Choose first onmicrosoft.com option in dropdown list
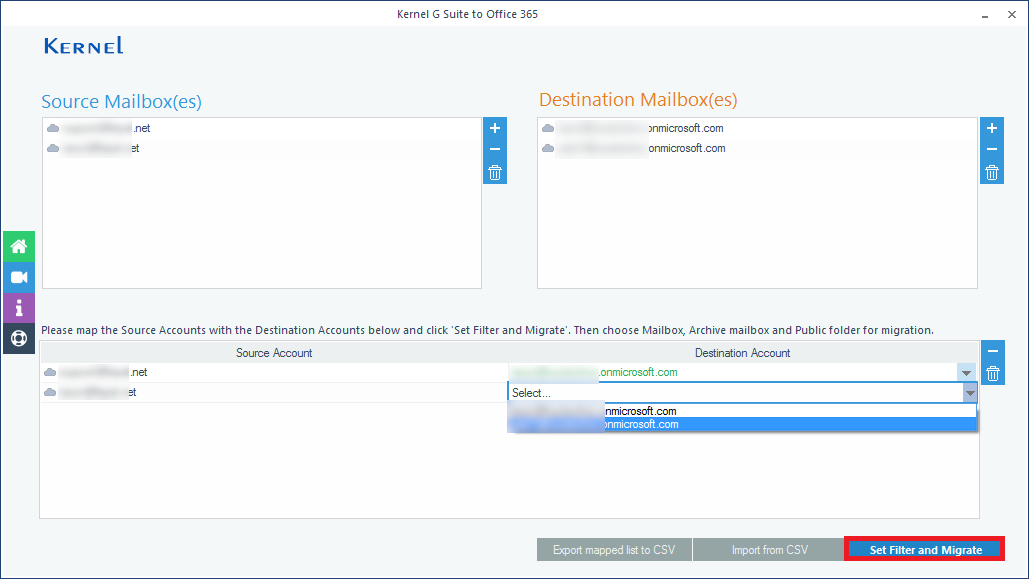Image resolution: width=1029 pixels, height=579 pixels. pos(742,411)
